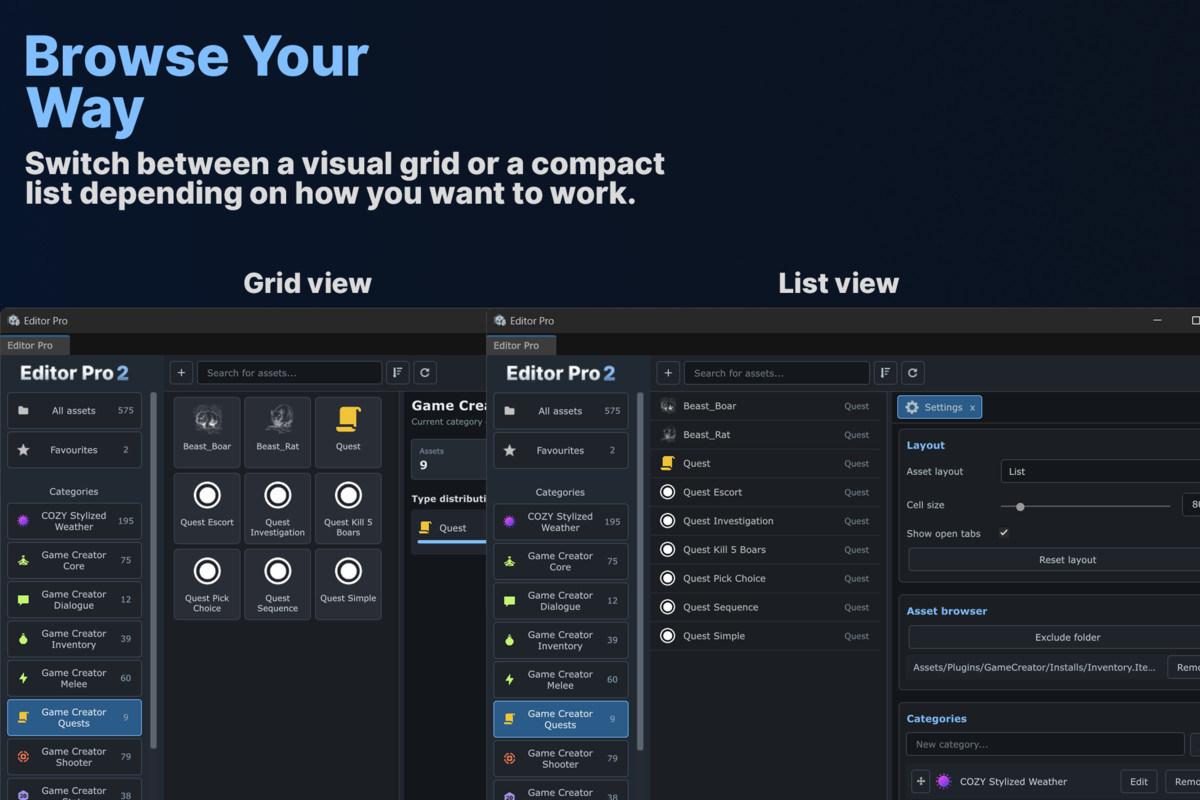Click the New category input field

[1045, 744]
